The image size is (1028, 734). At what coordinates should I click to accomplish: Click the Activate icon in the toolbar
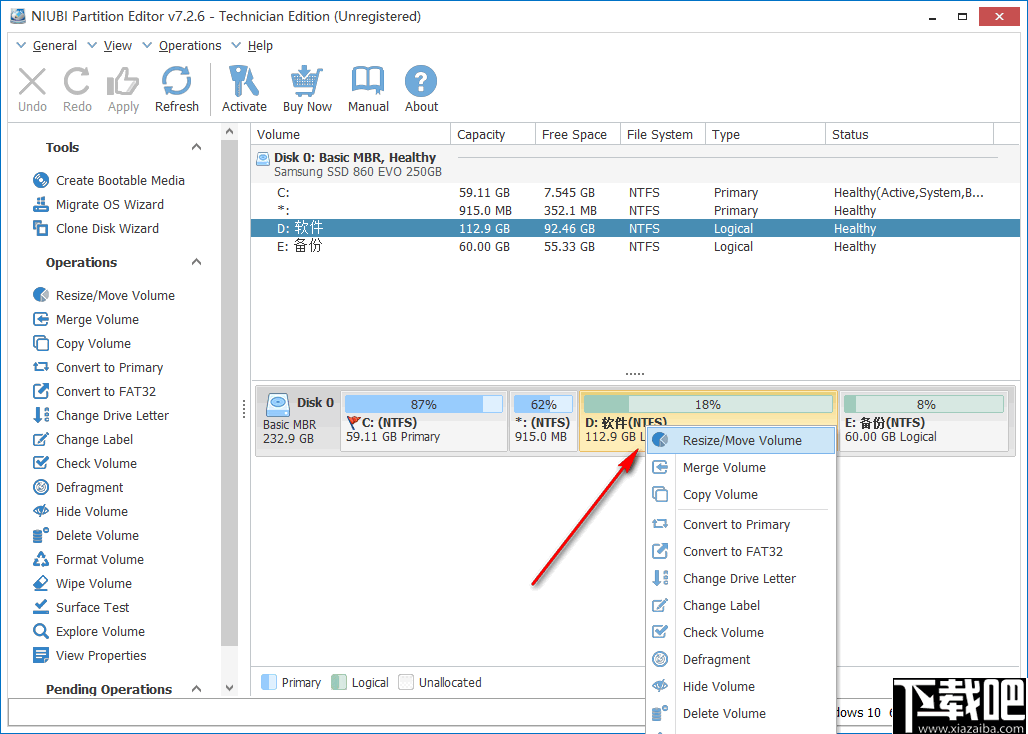tap(244, 88)
